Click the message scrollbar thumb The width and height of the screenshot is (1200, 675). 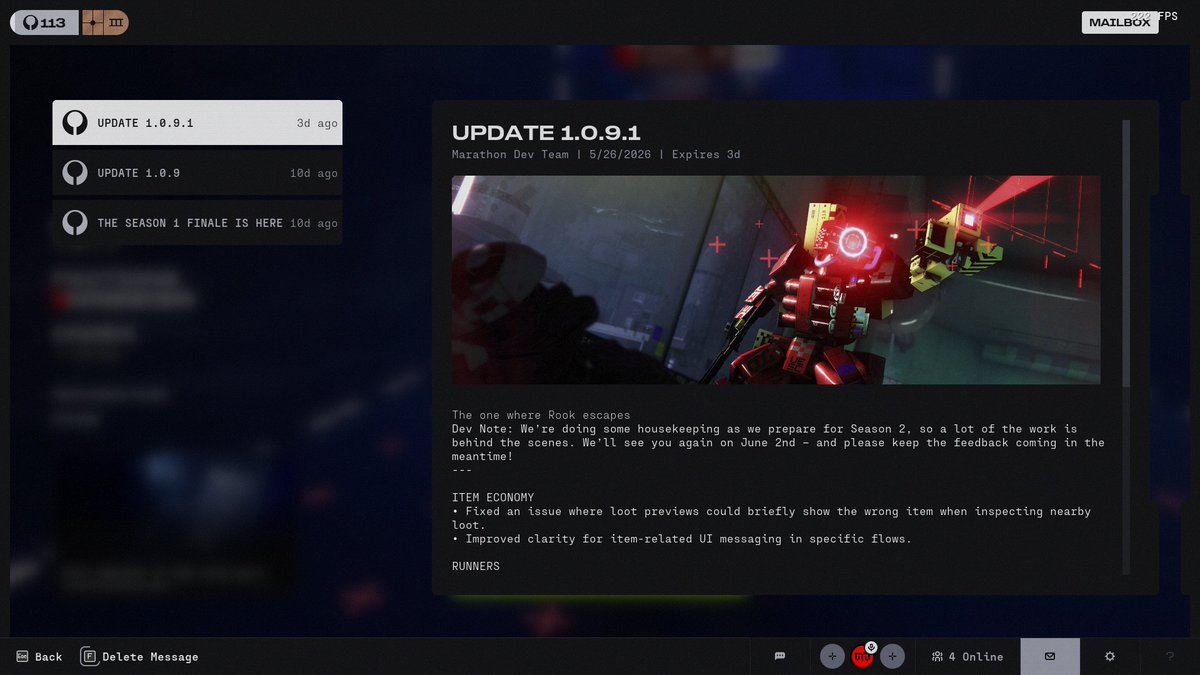[1126, 252]
